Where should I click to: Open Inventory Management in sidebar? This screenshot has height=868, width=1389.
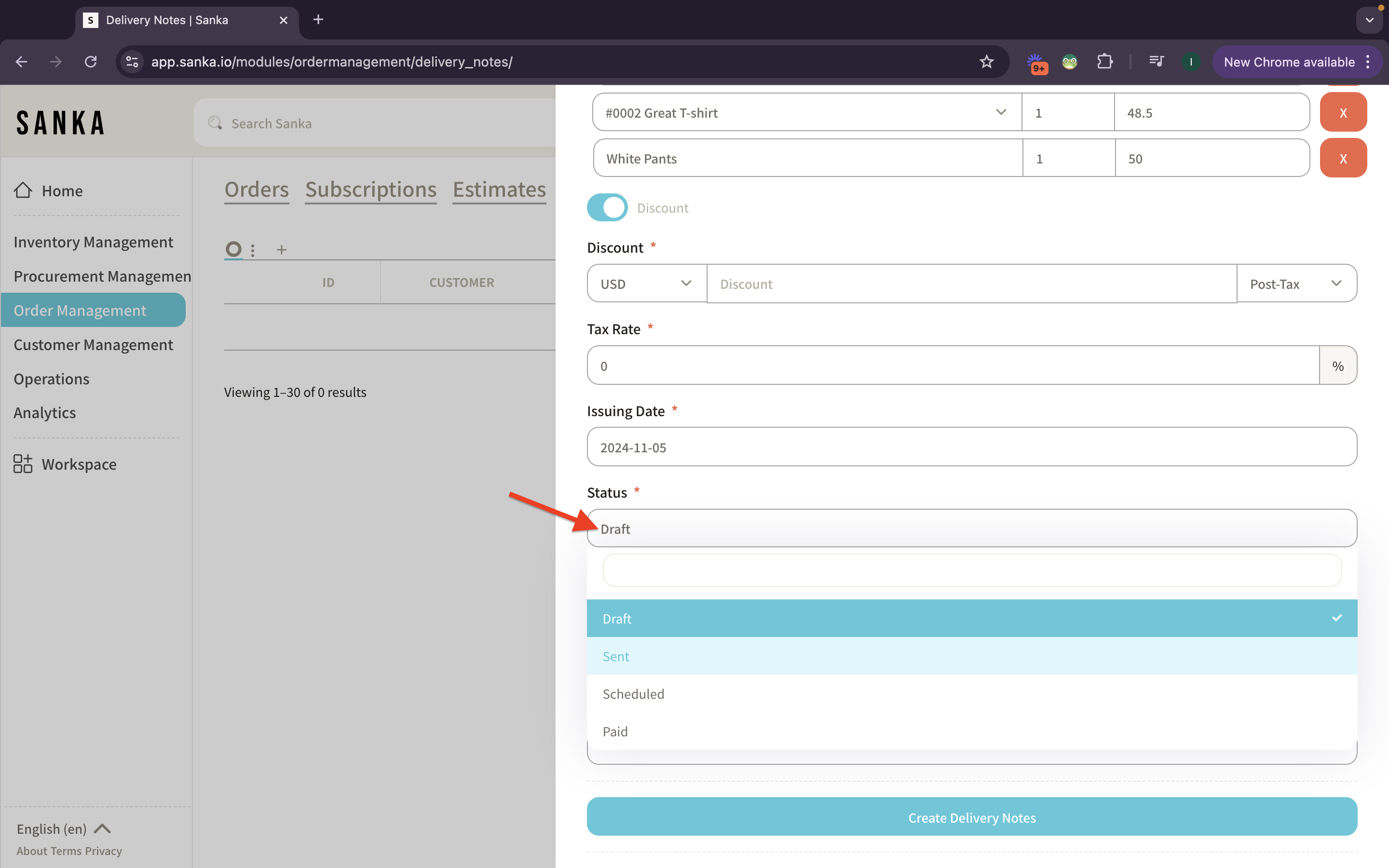[x=93, y=242]
